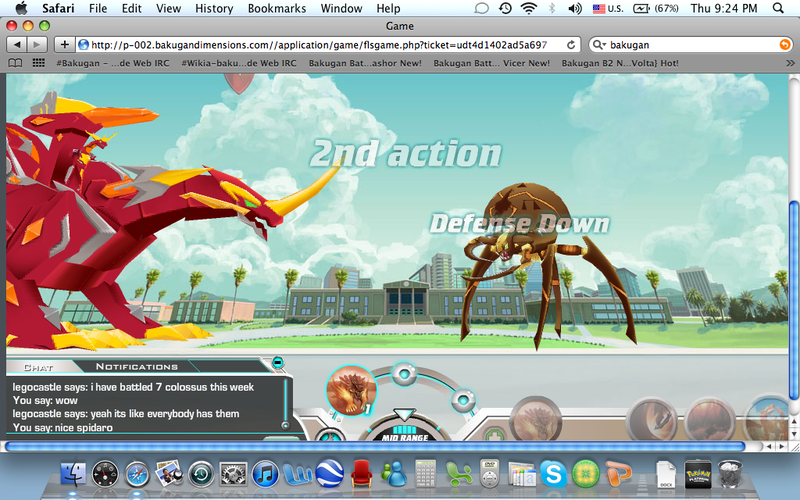Click the volume icon in the menu bar
The height and width of the screenshot is (500, 800).
(575, 8)
